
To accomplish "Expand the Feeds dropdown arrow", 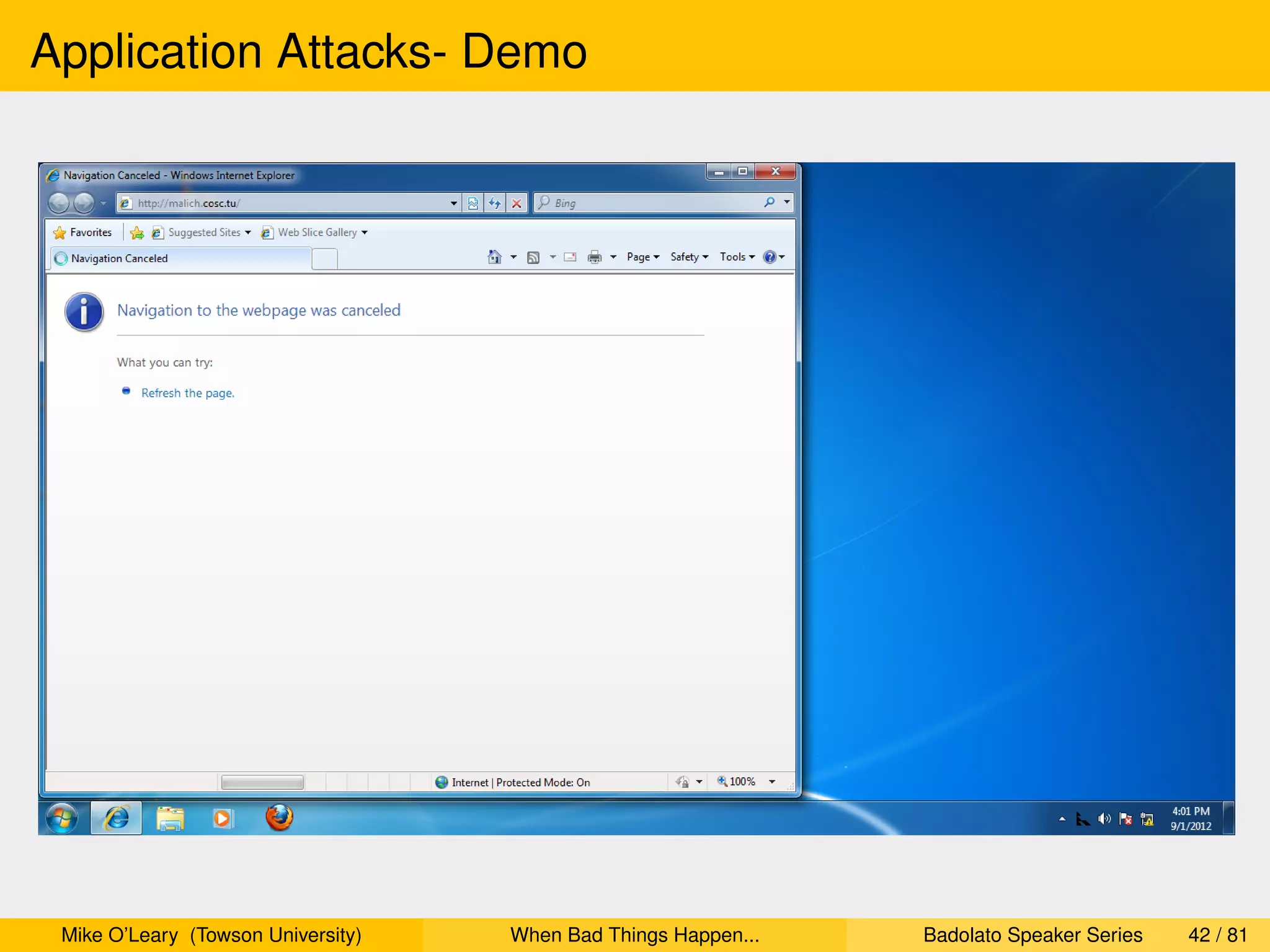I will pyautogui.click(x=553, y=257).
